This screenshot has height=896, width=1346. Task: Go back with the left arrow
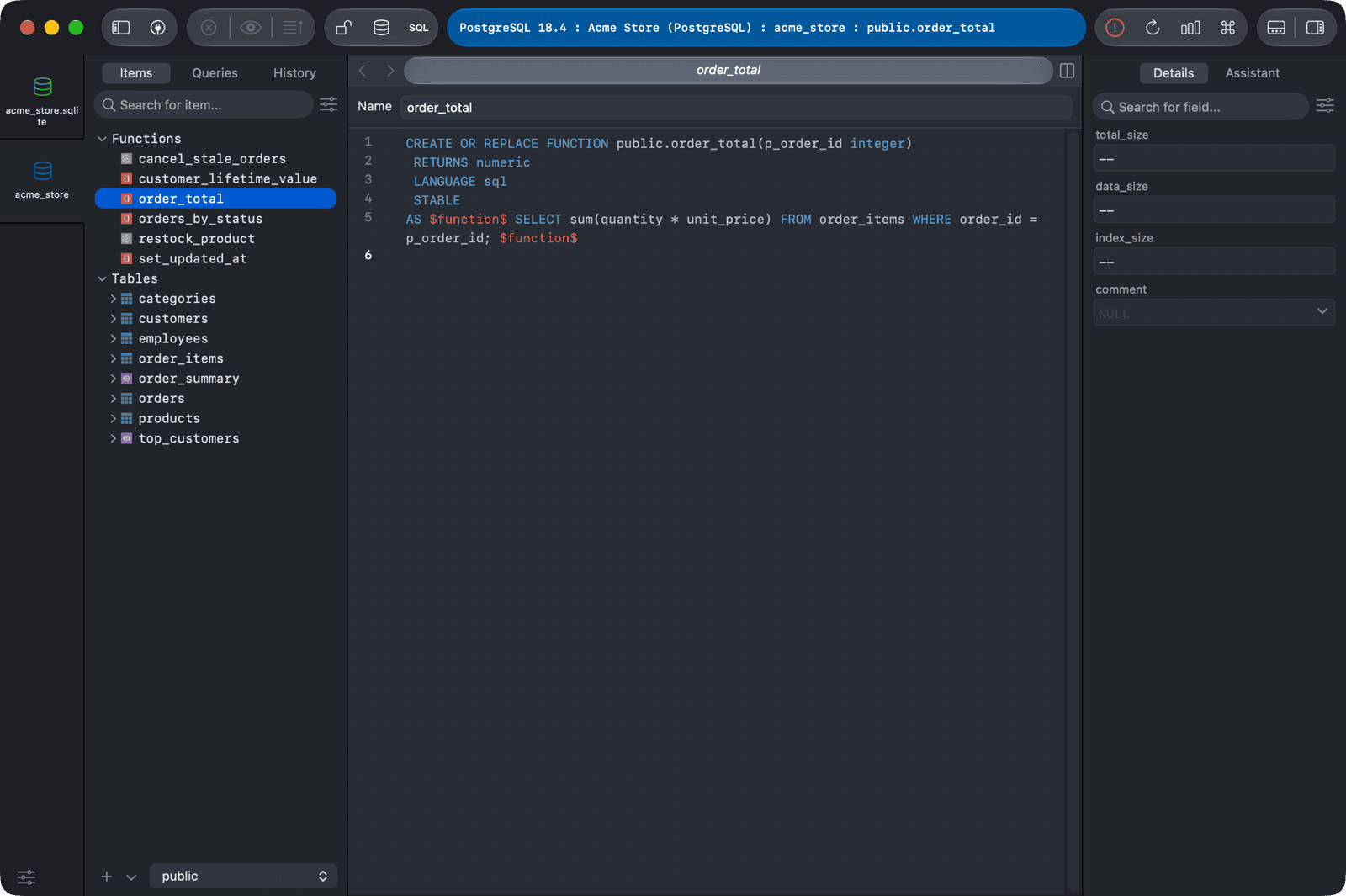click(x=363, y=71)
